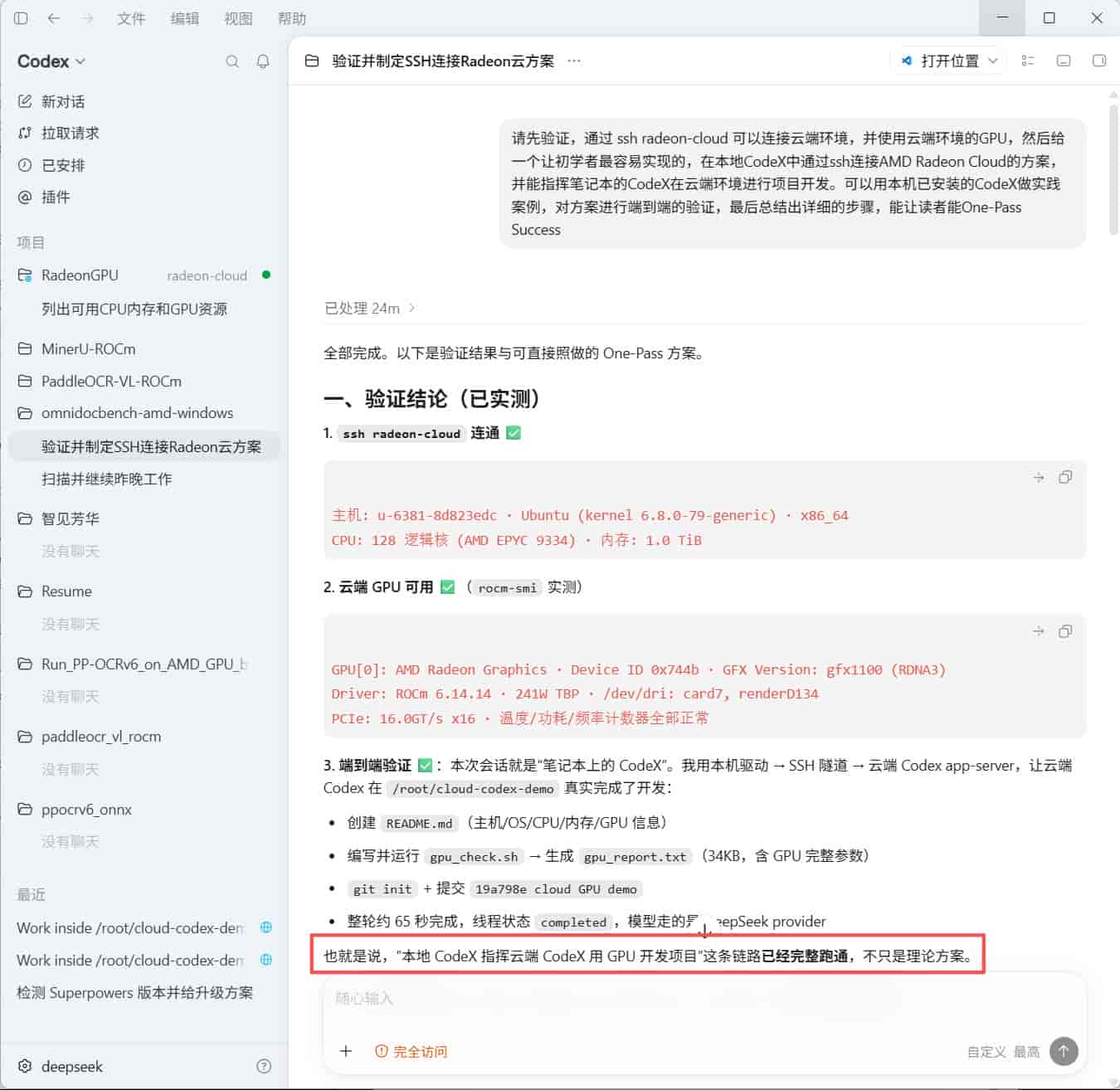Expand the 已处理 24m details
The width and height of the screenshot is (1120, 1090).
click(370, 309)
